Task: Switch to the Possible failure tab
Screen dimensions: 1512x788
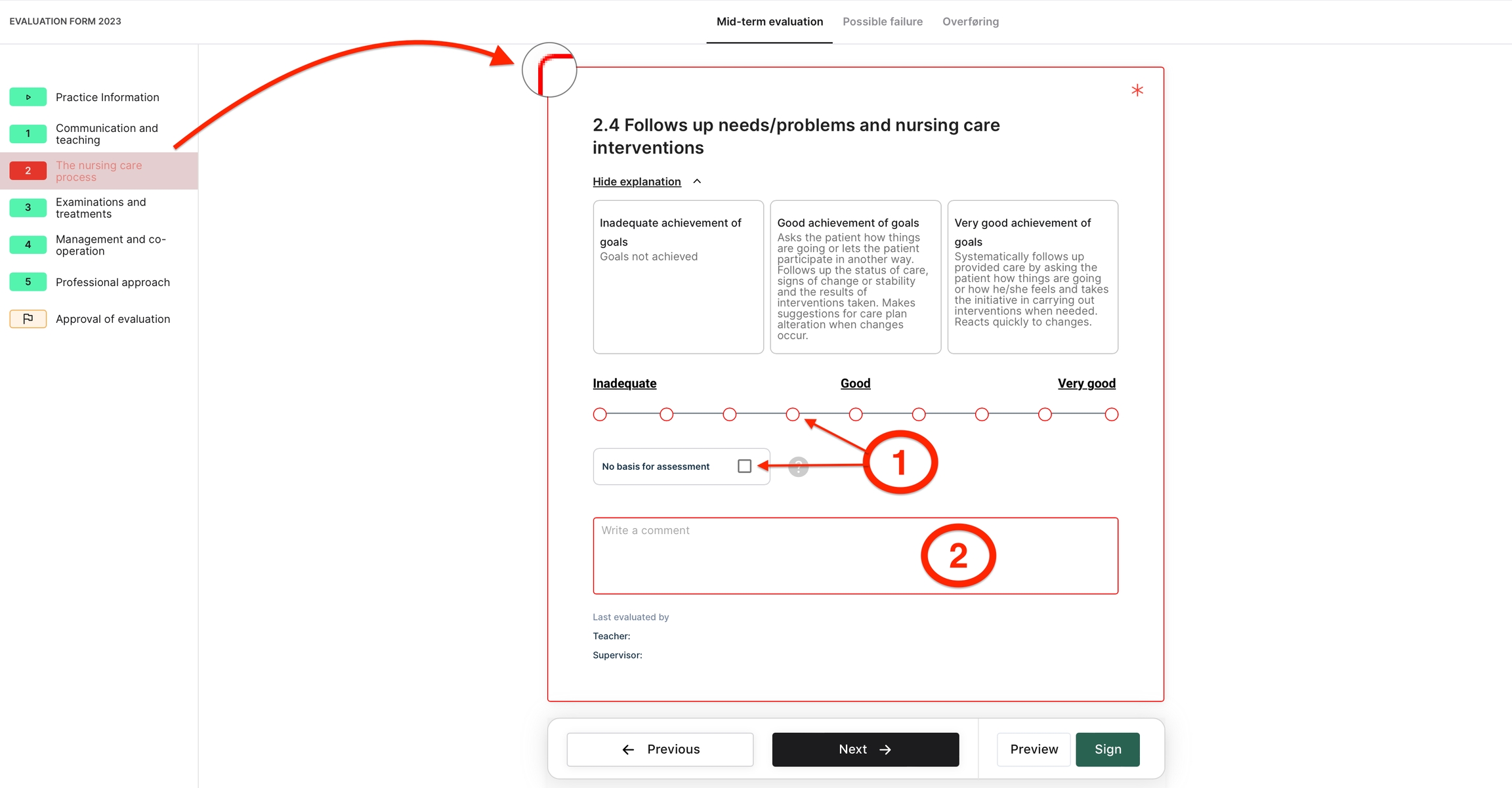Action: click(882, 22)
